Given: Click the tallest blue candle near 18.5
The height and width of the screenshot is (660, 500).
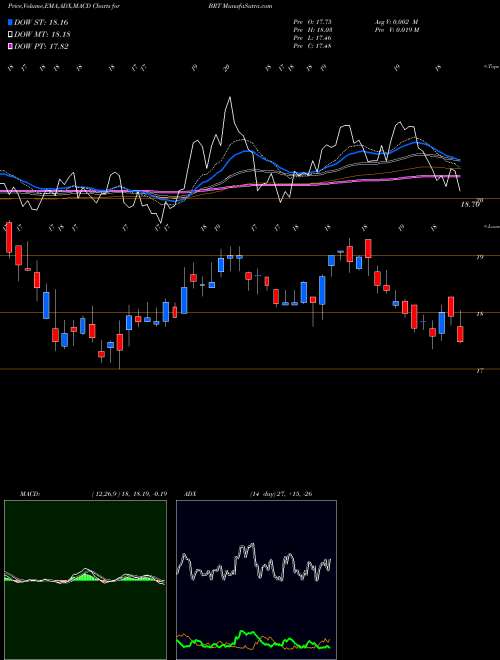Looking at the screenshot, I should [322, 290].
